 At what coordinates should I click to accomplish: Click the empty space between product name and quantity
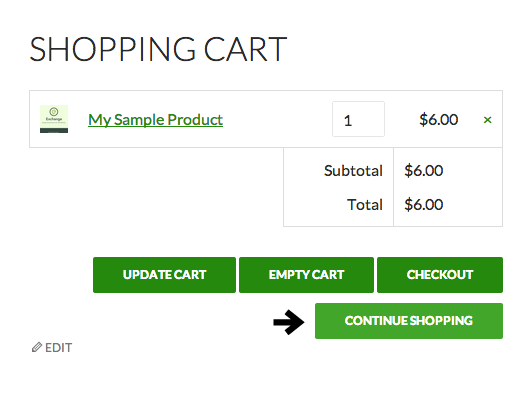pyautogui.click(x=277, y=119)
